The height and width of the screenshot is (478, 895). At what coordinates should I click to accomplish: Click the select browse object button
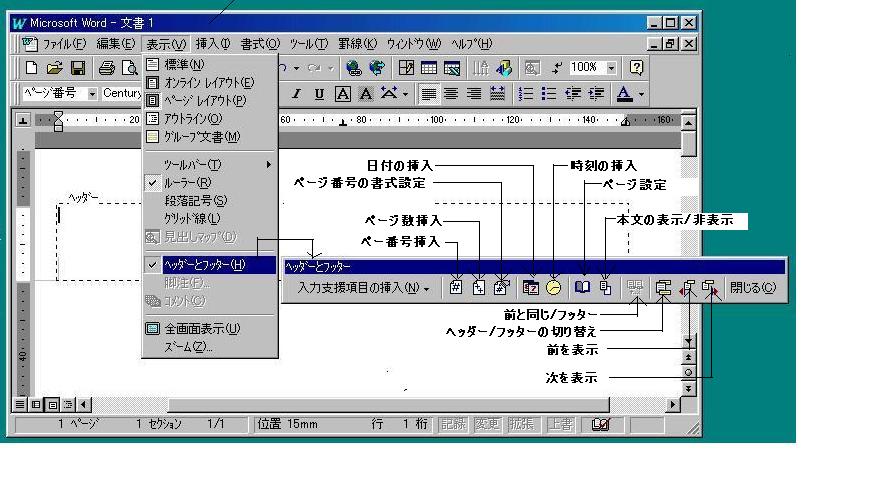point(688,372)
